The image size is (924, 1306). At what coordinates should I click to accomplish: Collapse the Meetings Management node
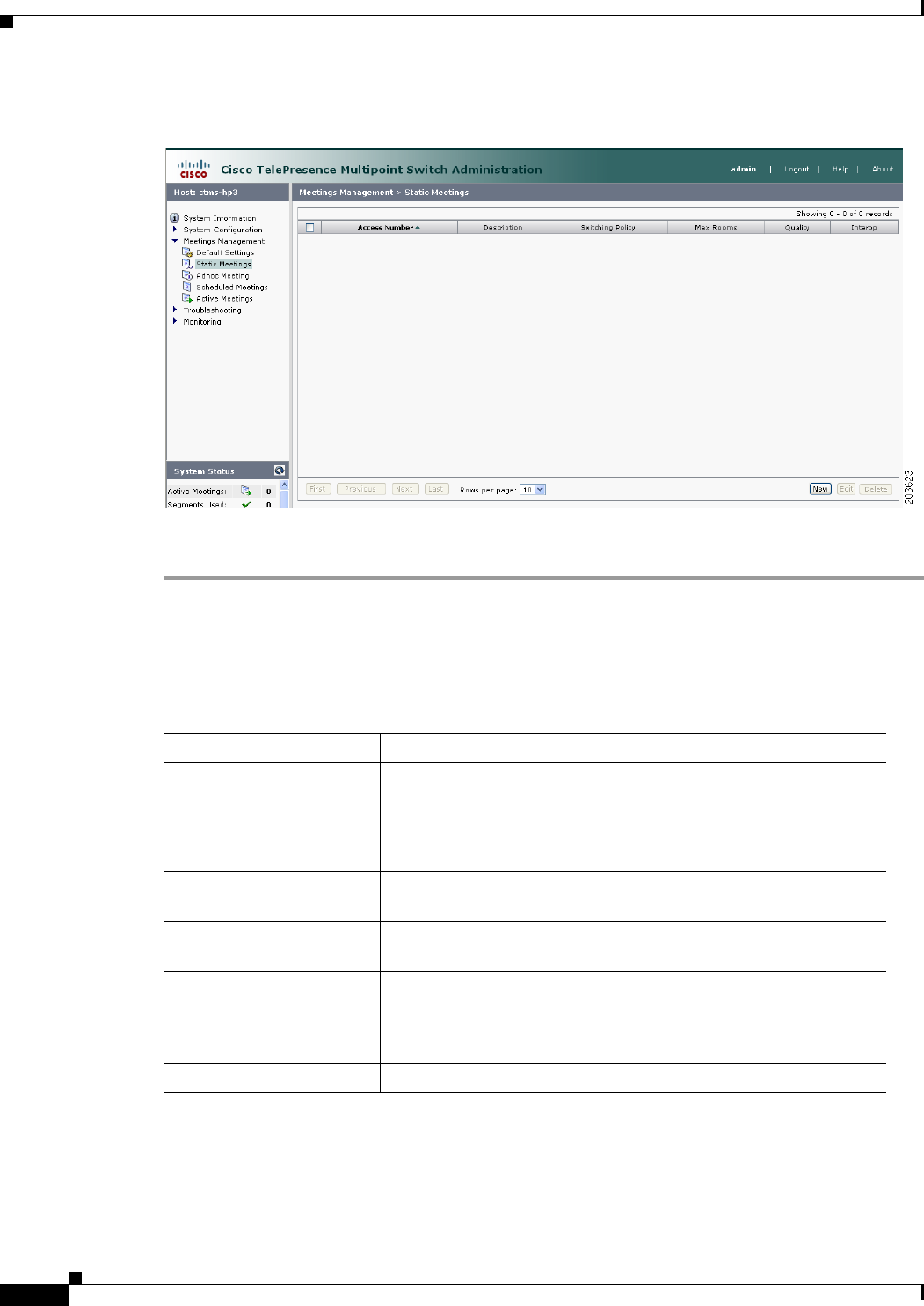[x=175, y=241]
